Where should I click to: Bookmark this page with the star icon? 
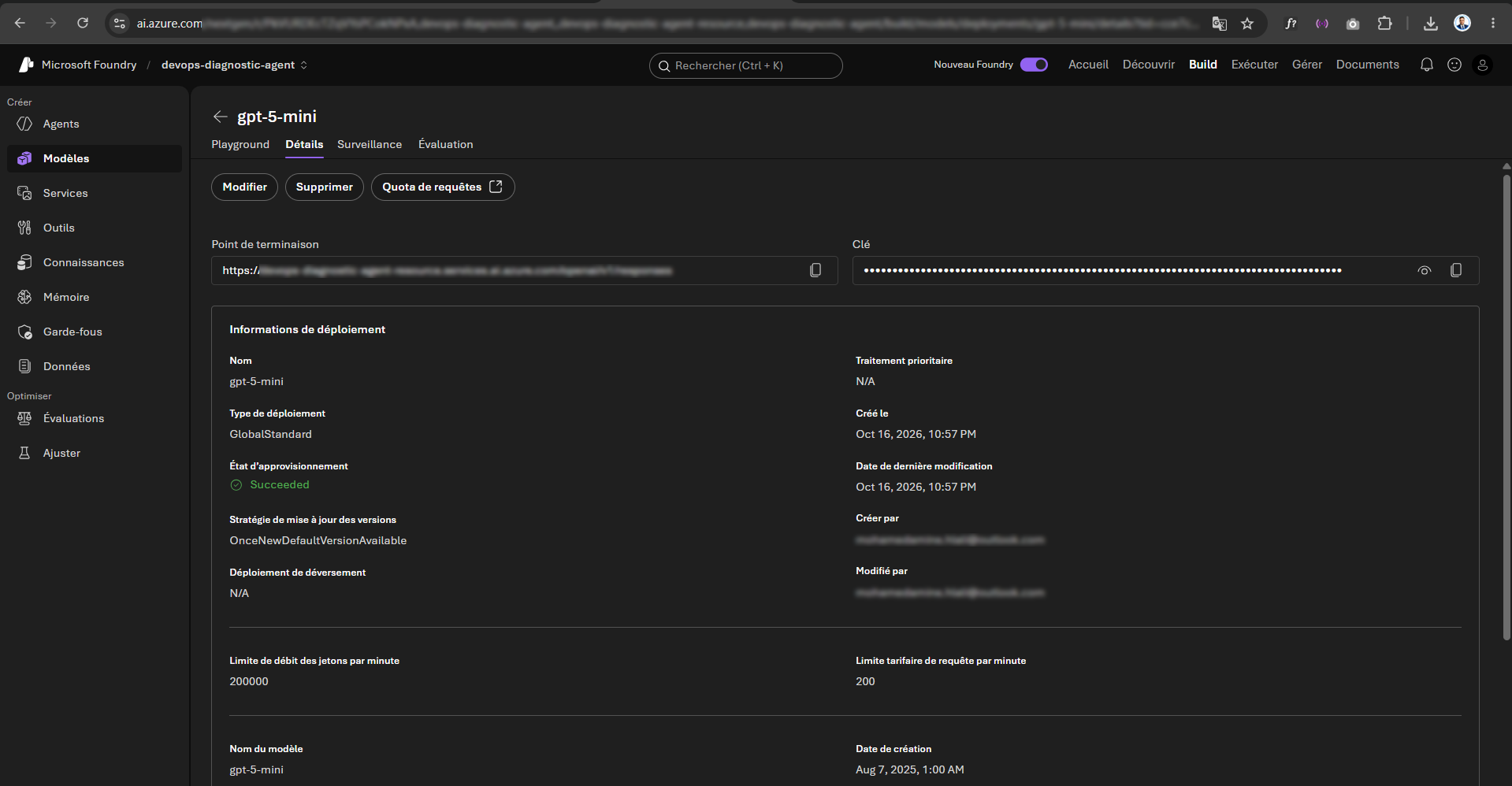1247,24
